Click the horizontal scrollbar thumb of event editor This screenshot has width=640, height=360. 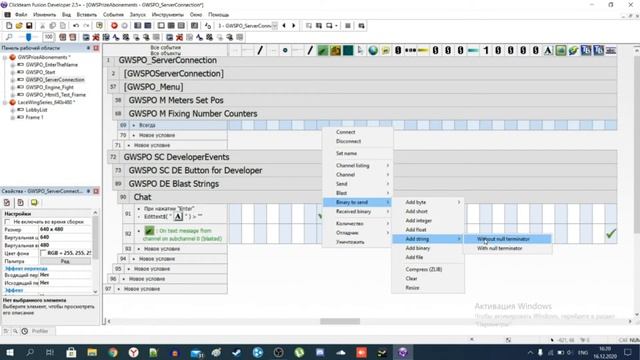[340, 322]
